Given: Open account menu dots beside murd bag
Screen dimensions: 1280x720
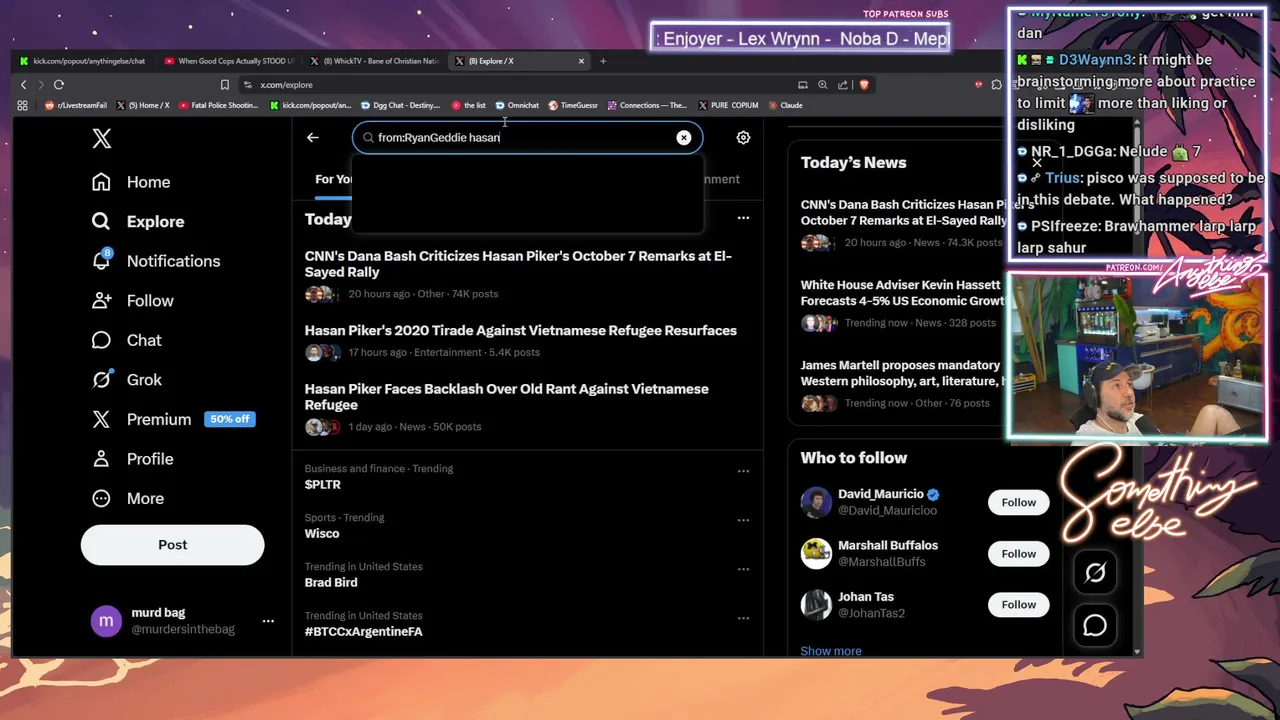Looking at the screenshot, I should tap(268, 621).
